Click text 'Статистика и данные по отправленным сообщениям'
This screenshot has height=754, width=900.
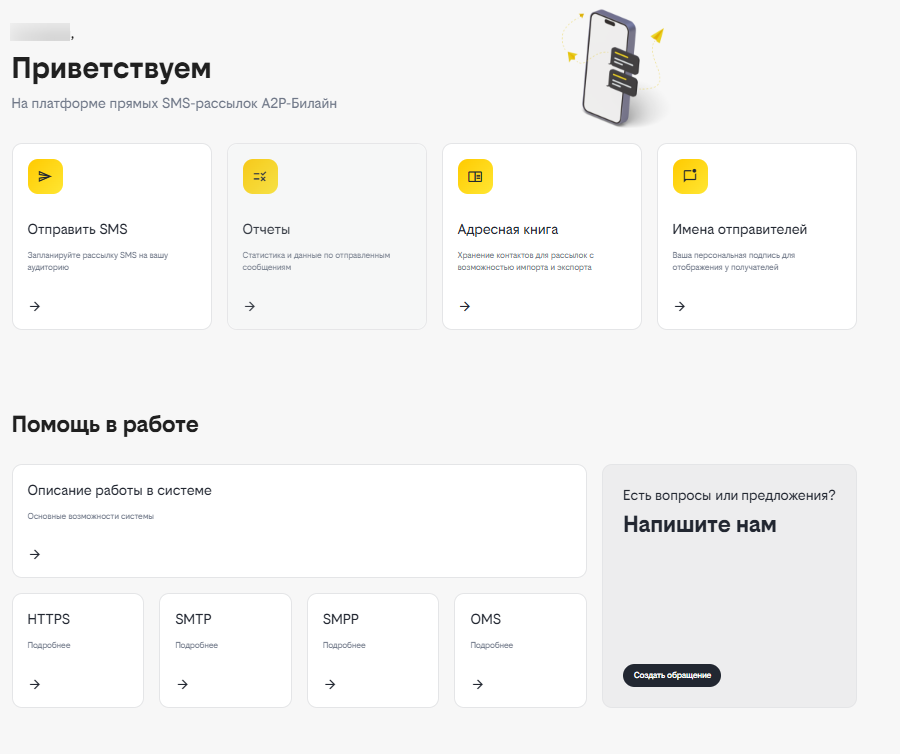point(316,261)
